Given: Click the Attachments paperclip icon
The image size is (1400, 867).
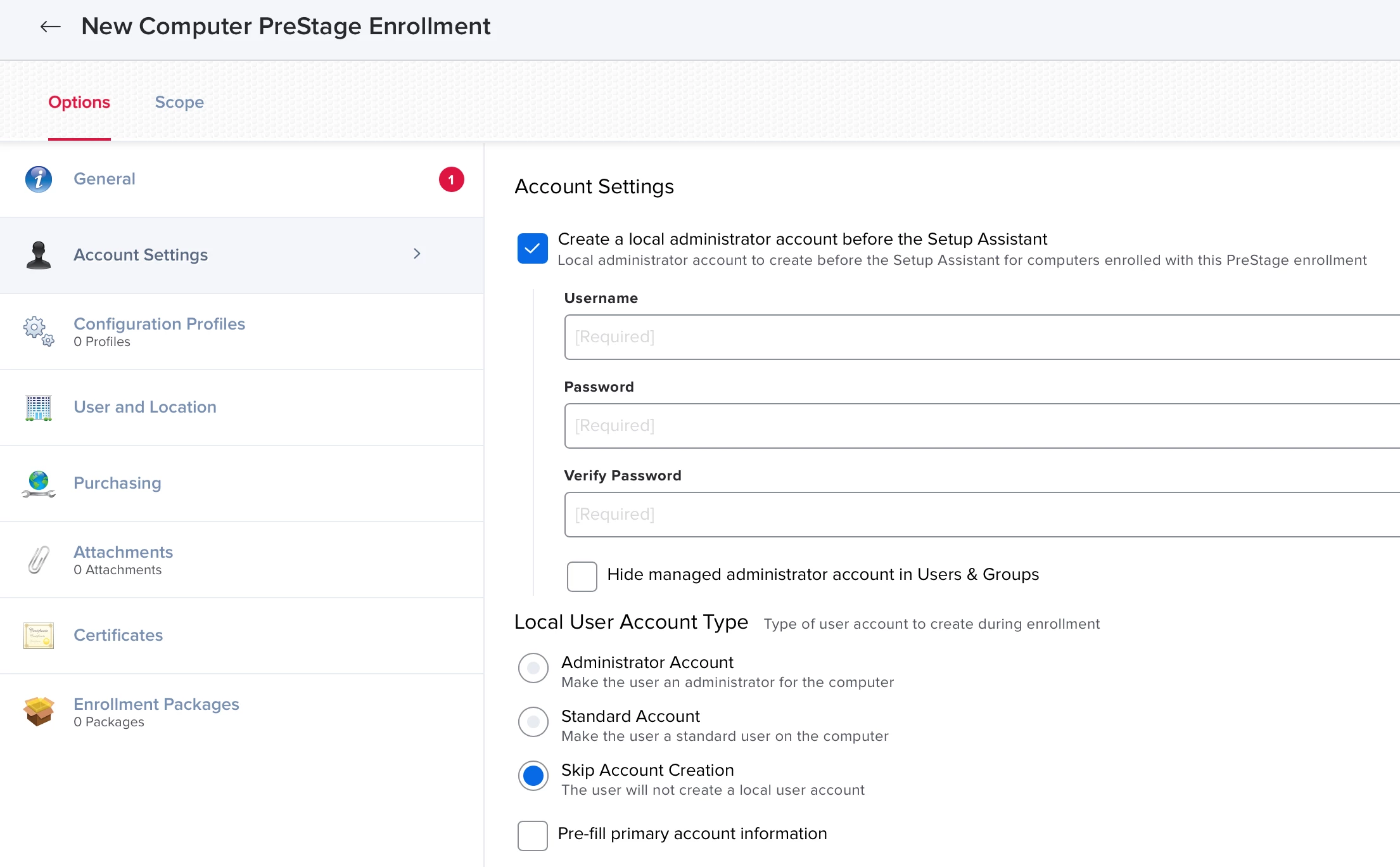Looking at the screenshot, I should tap(39, 560).
